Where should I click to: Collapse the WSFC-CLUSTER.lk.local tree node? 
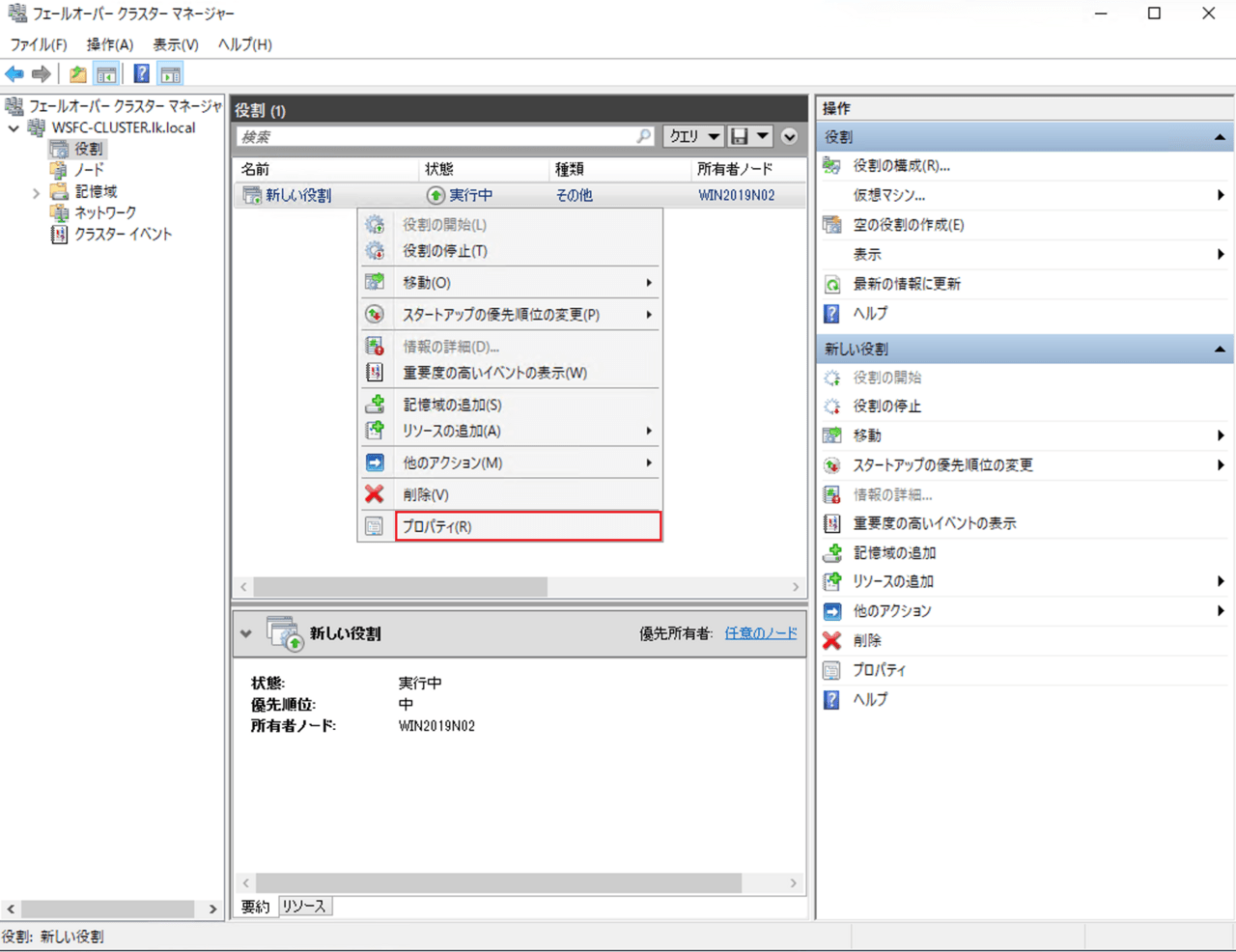pyautogui.click(x=14, y=127)
